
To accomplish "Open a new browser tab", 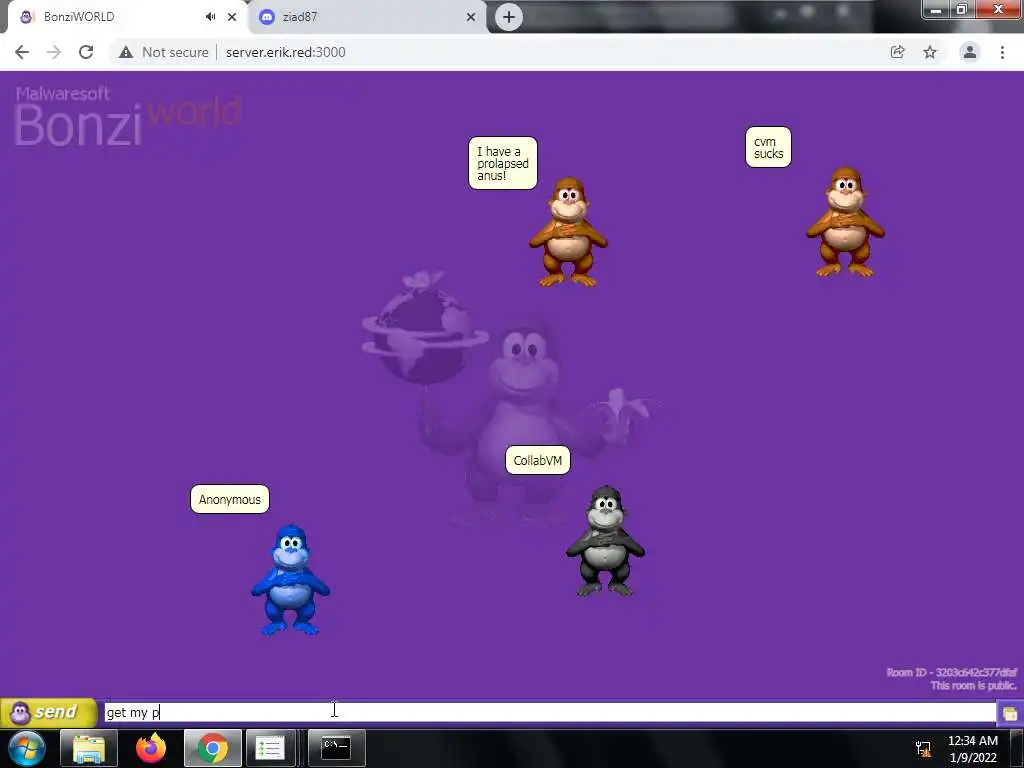I will 509,17.
